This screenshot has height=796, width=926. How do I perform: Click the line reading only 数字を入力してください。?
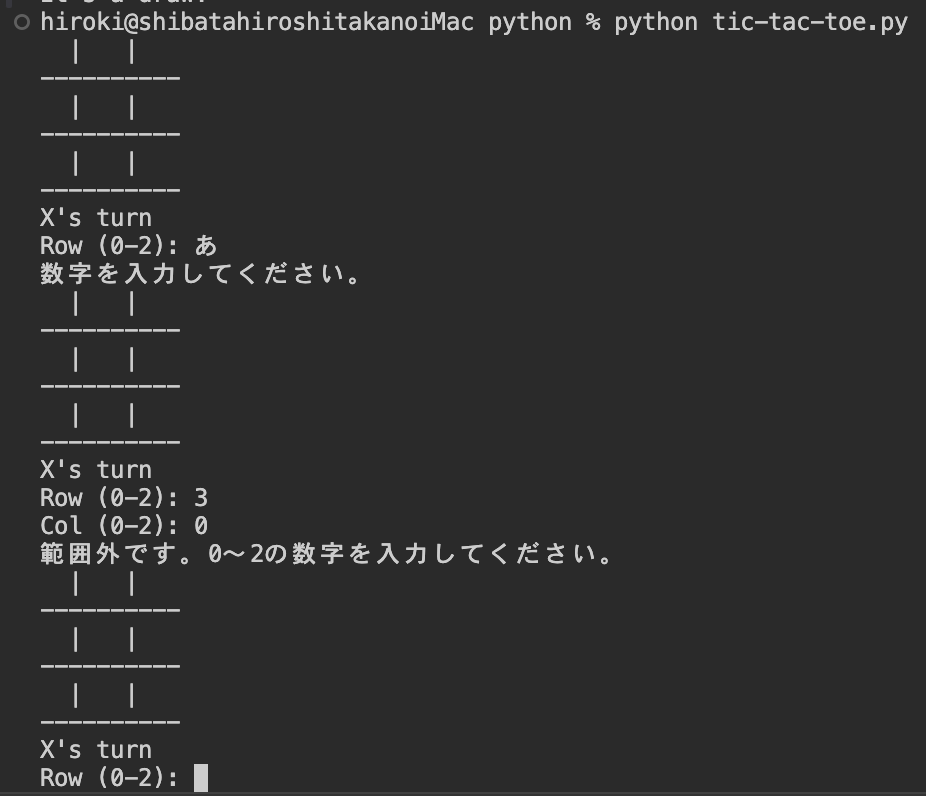(200, 273)
